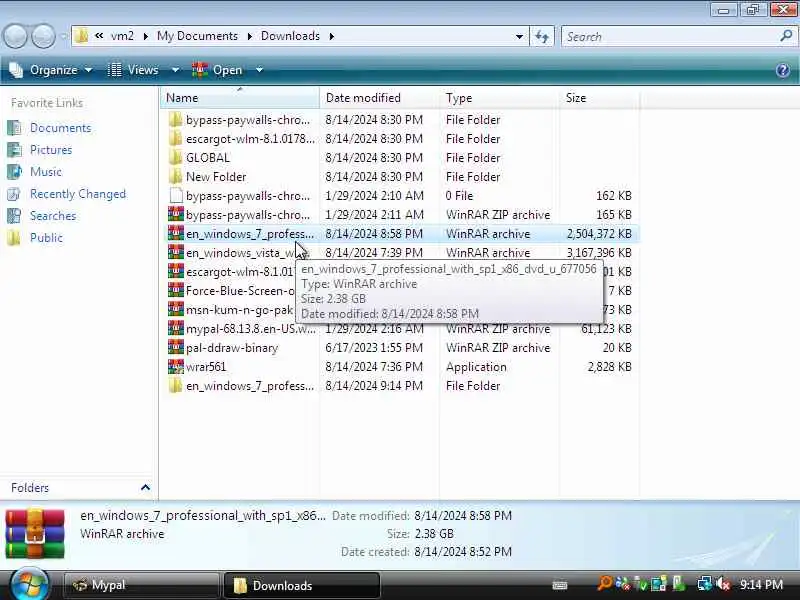Screen dimensions: 800x600
Task: Click into the Search field
Action: pos(670,36)
